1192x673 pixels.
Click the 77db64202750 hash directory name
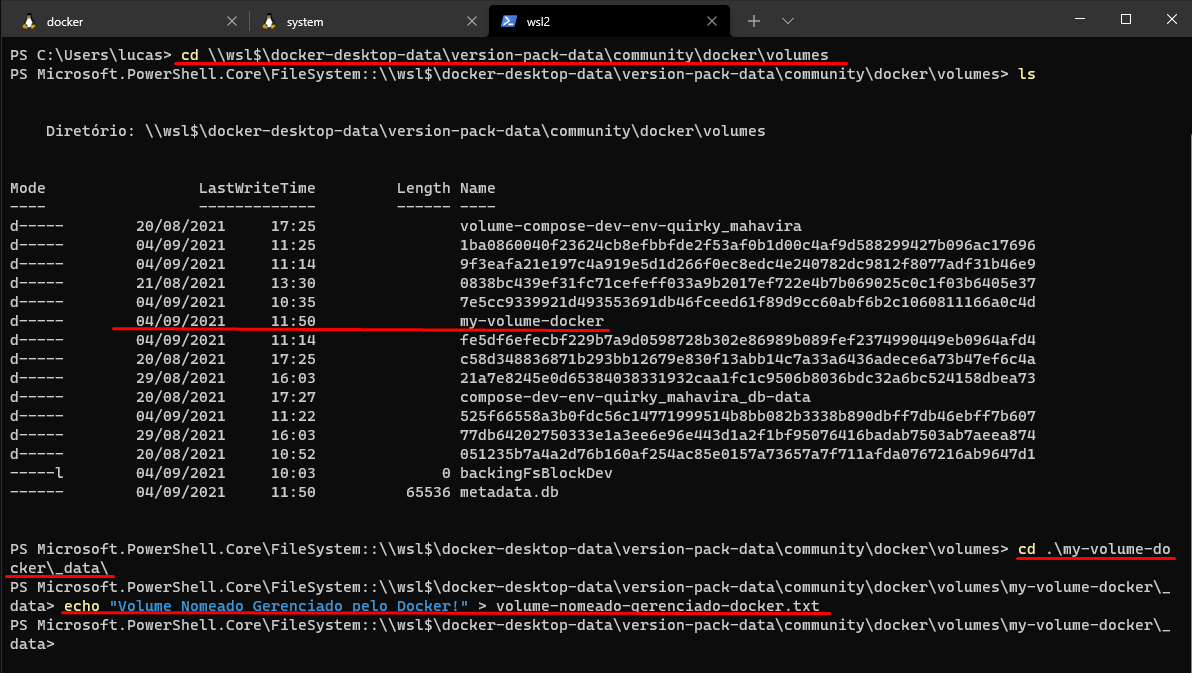(x=747, y=435)
